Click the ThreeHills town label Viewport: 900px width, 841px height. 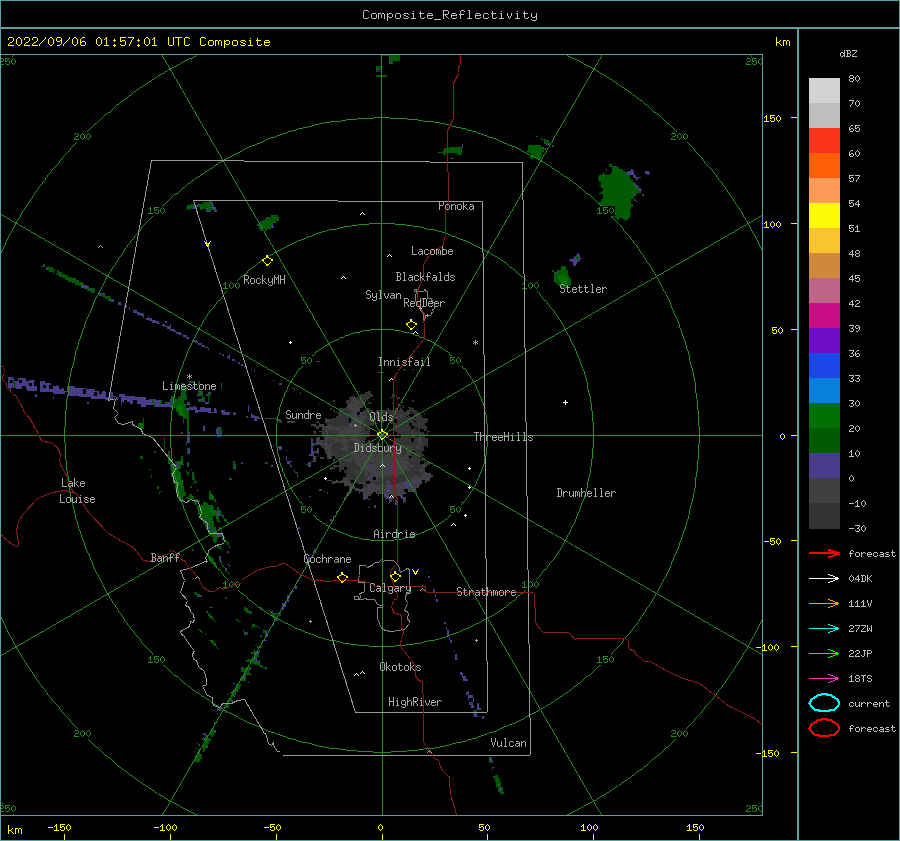tap(503, 437)
